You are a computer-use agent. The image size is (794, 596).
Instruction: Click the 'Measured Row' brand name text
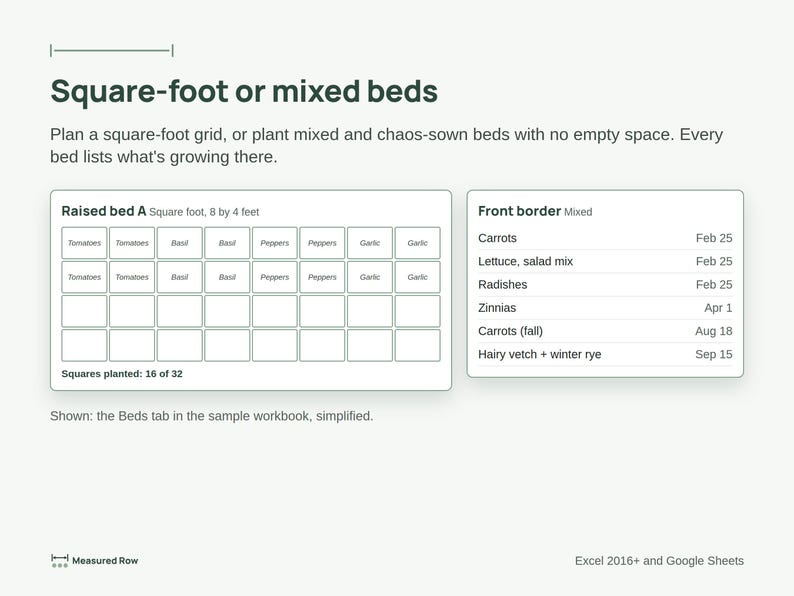pyautogui.click(x=105, y=561)
